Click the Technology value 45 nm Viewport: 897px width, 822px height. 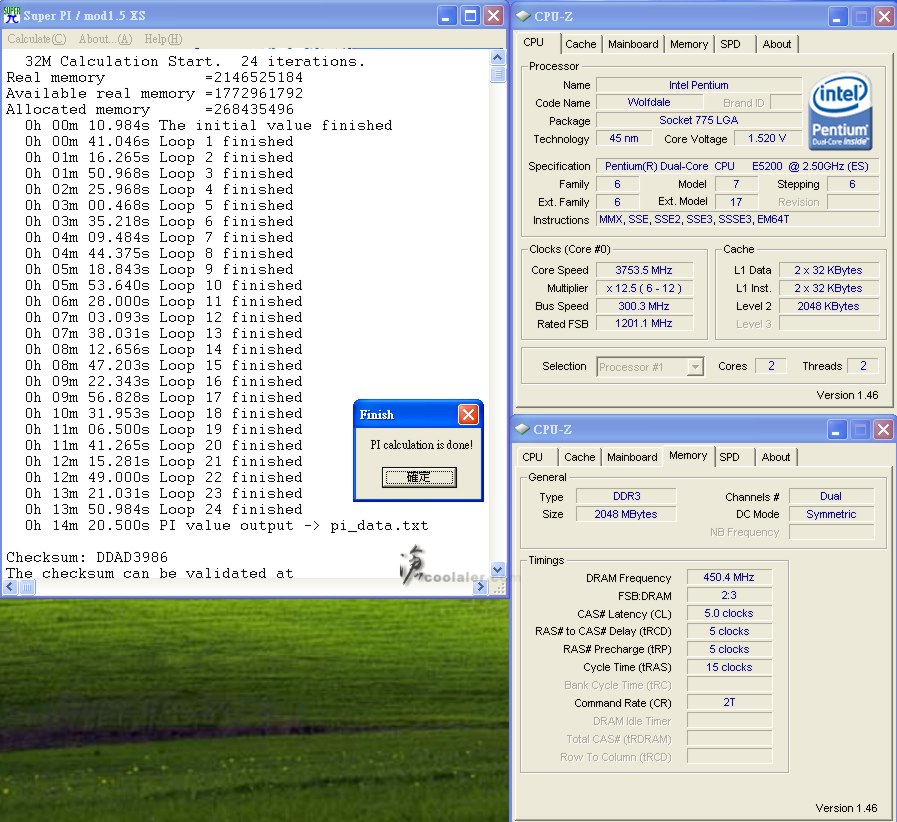(624, 138)
